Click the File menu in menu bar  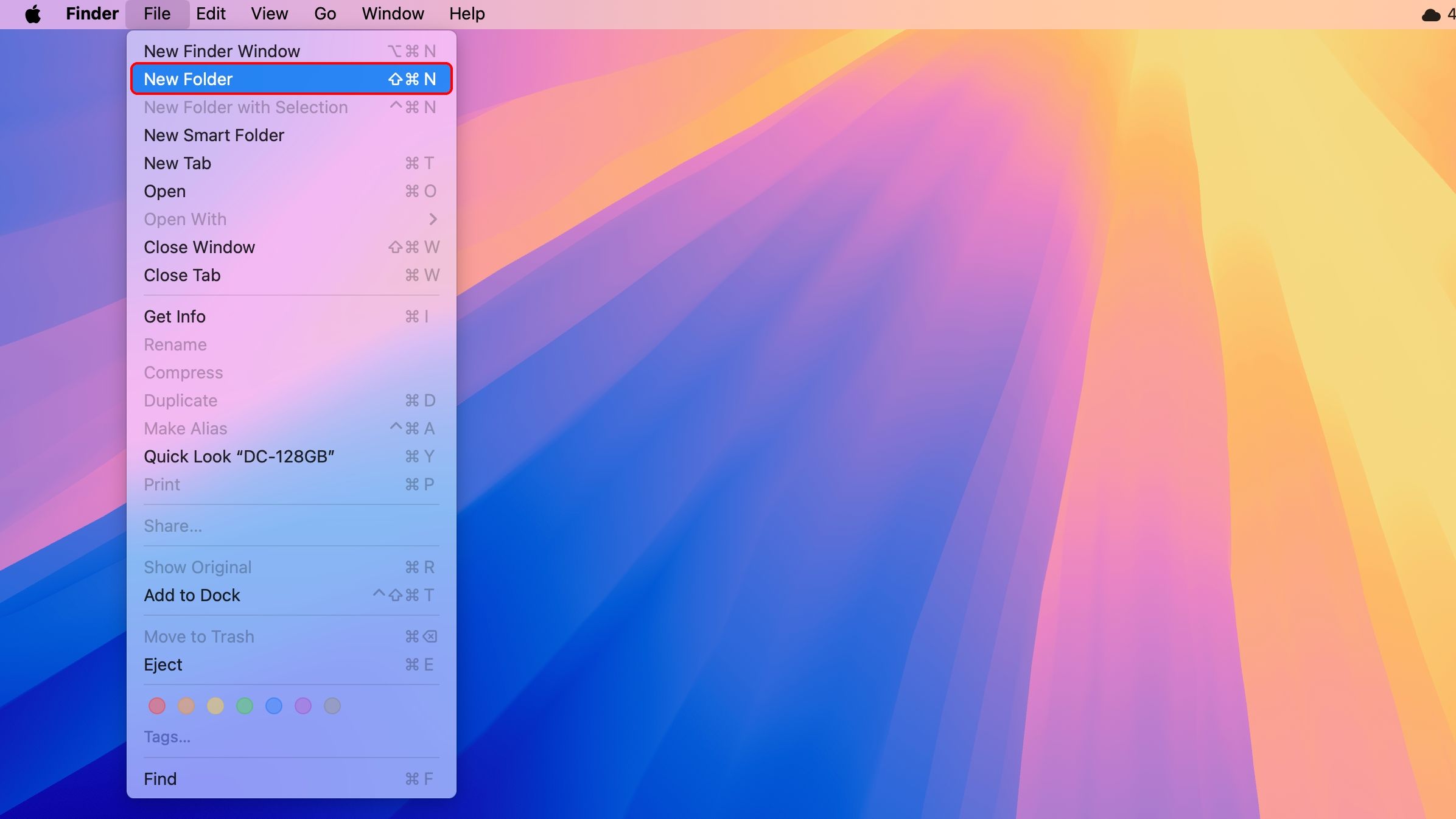tap(156, 13)
